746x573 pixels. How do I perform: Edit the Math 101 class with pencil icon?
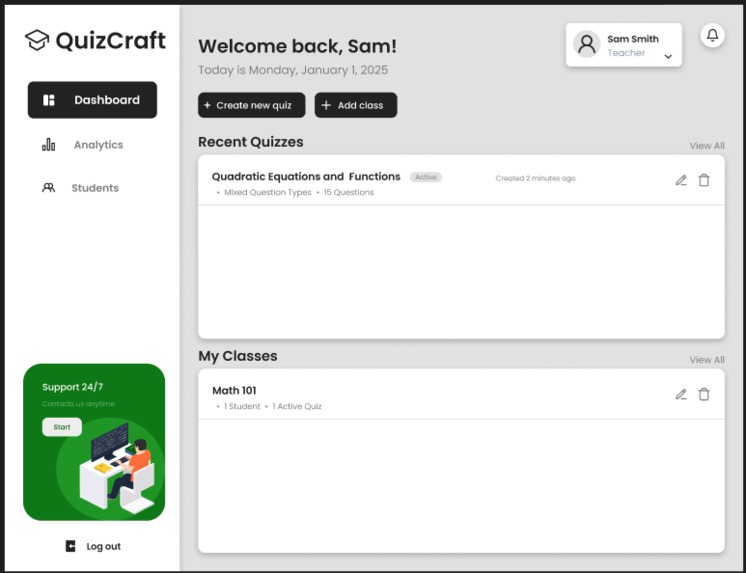pos(681,395)
